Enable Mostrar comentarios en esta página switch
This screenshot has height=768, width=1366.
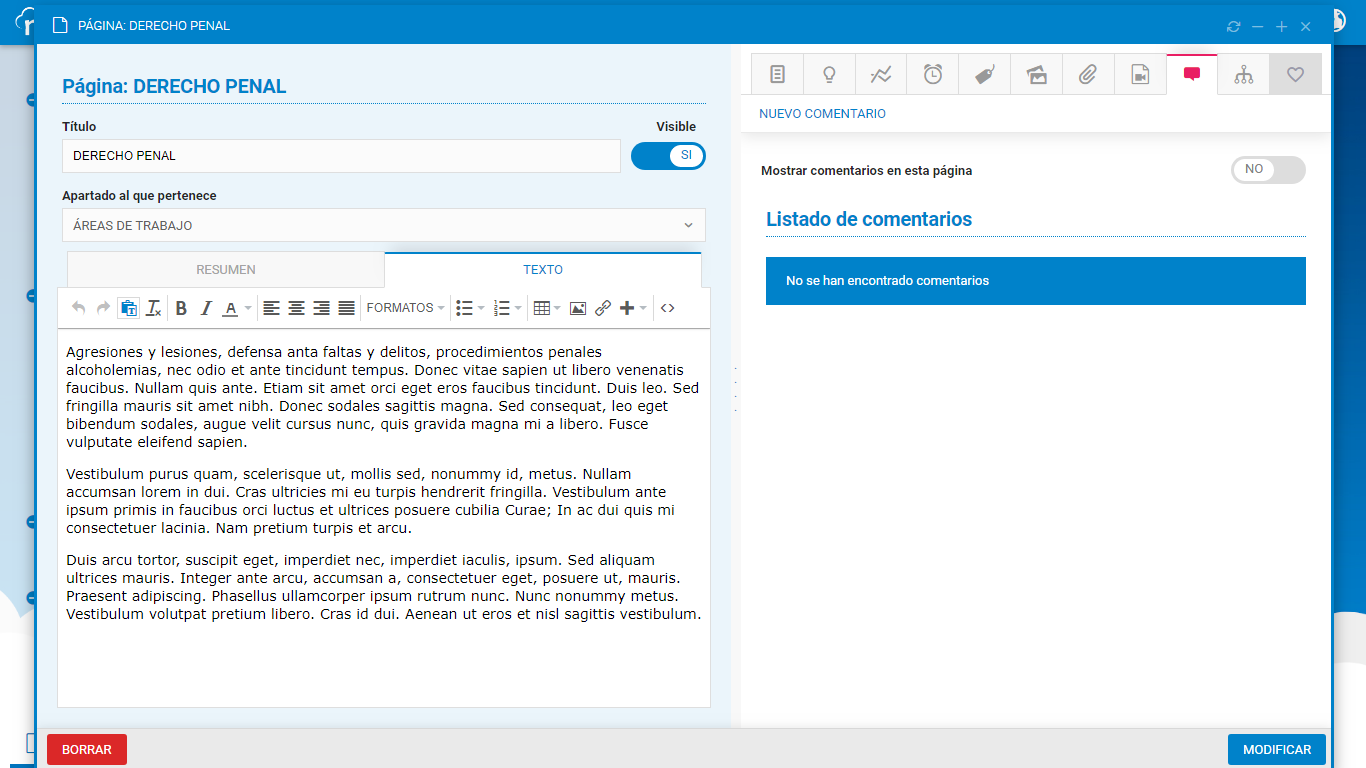[x=1267, y=170]
